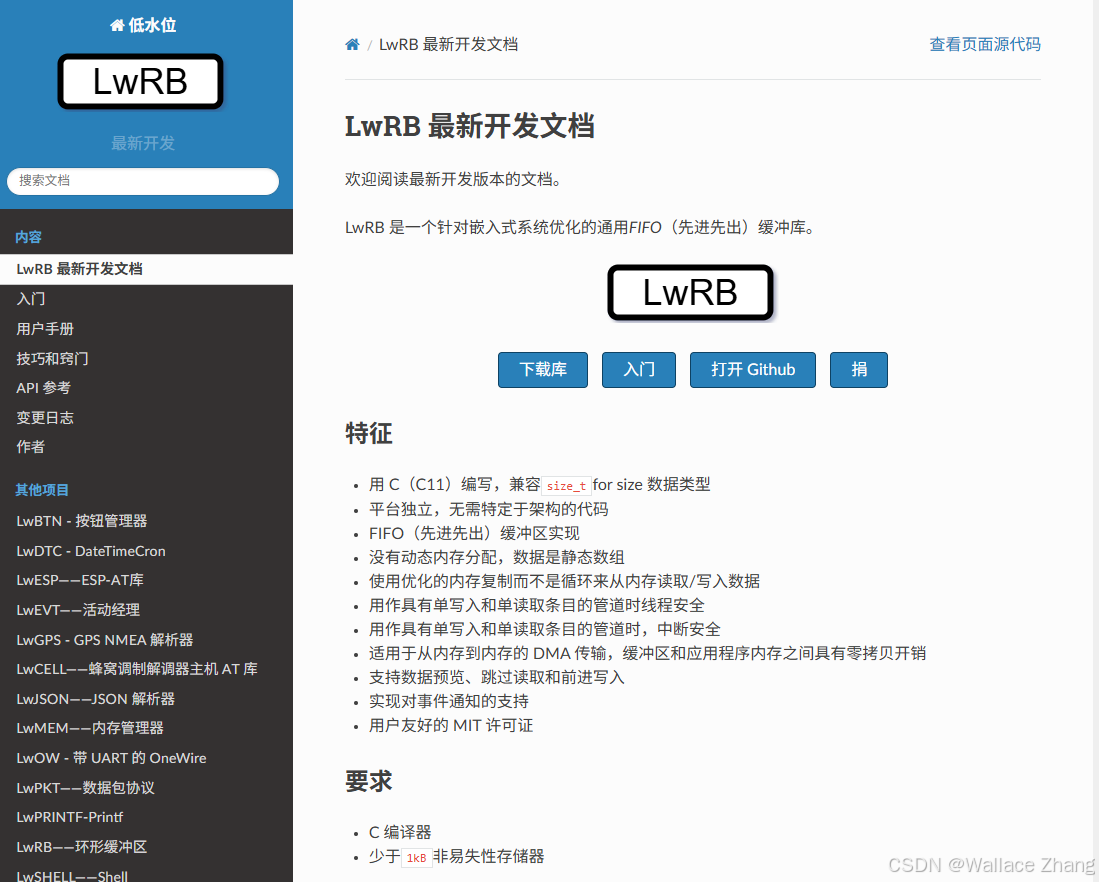The width and height of the screenshot is (1099, 882).
Task: Click the 1kB code literal
Action: click(x=416, y=858)
